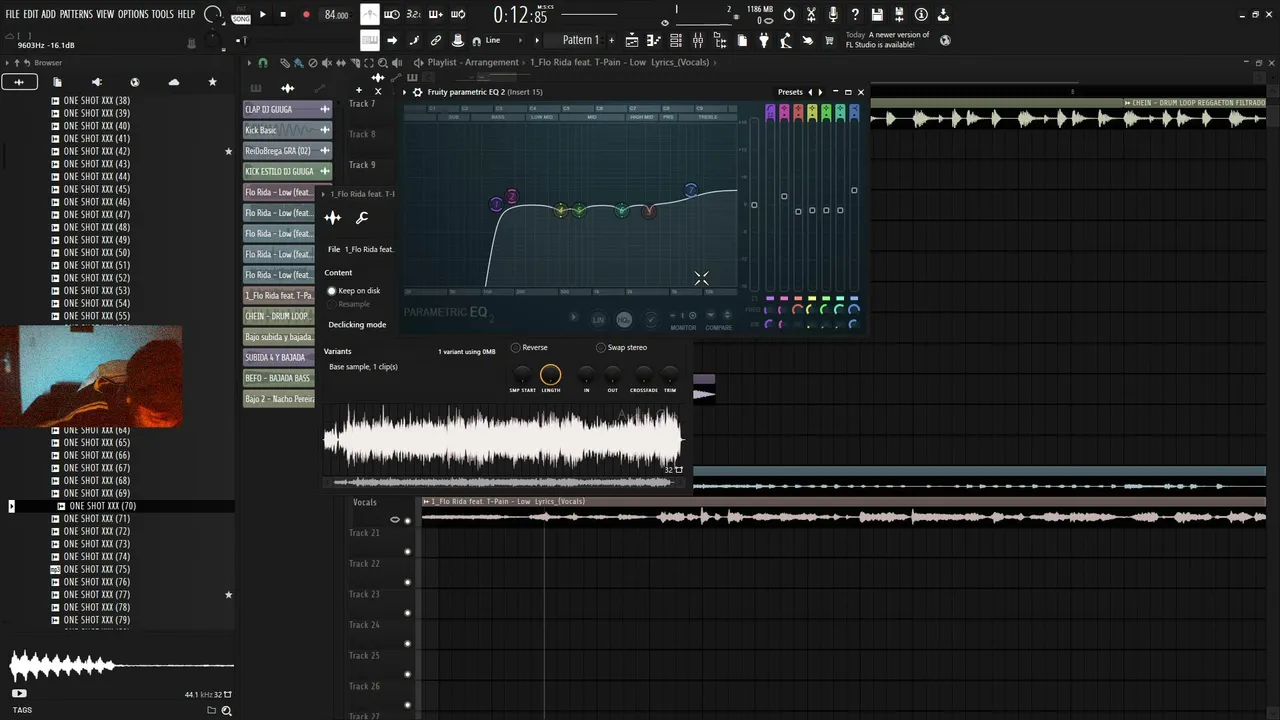
Task: Select previous EQ preset arrow
Action: (810, 92)
